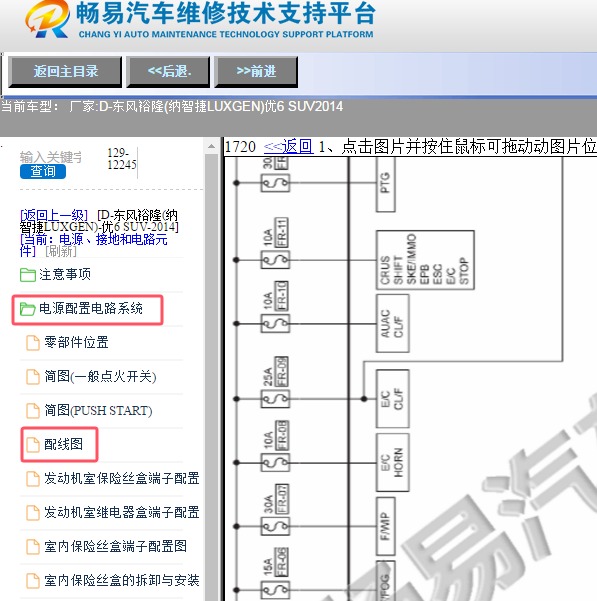Focus the 输入关键字 keyword input field
This screenshot has height=601, width=597.
pyautogui.click(x=51, y=157)
